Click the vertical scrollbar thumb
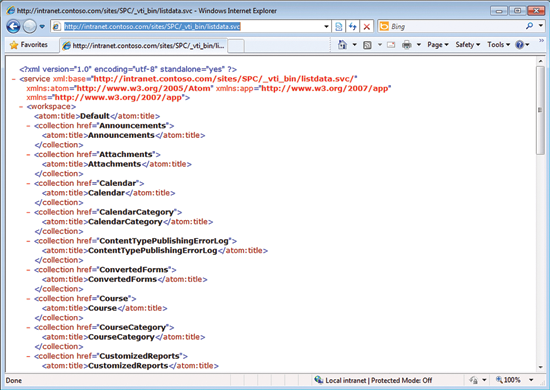The image size is (550, 390). coord(541,110)
